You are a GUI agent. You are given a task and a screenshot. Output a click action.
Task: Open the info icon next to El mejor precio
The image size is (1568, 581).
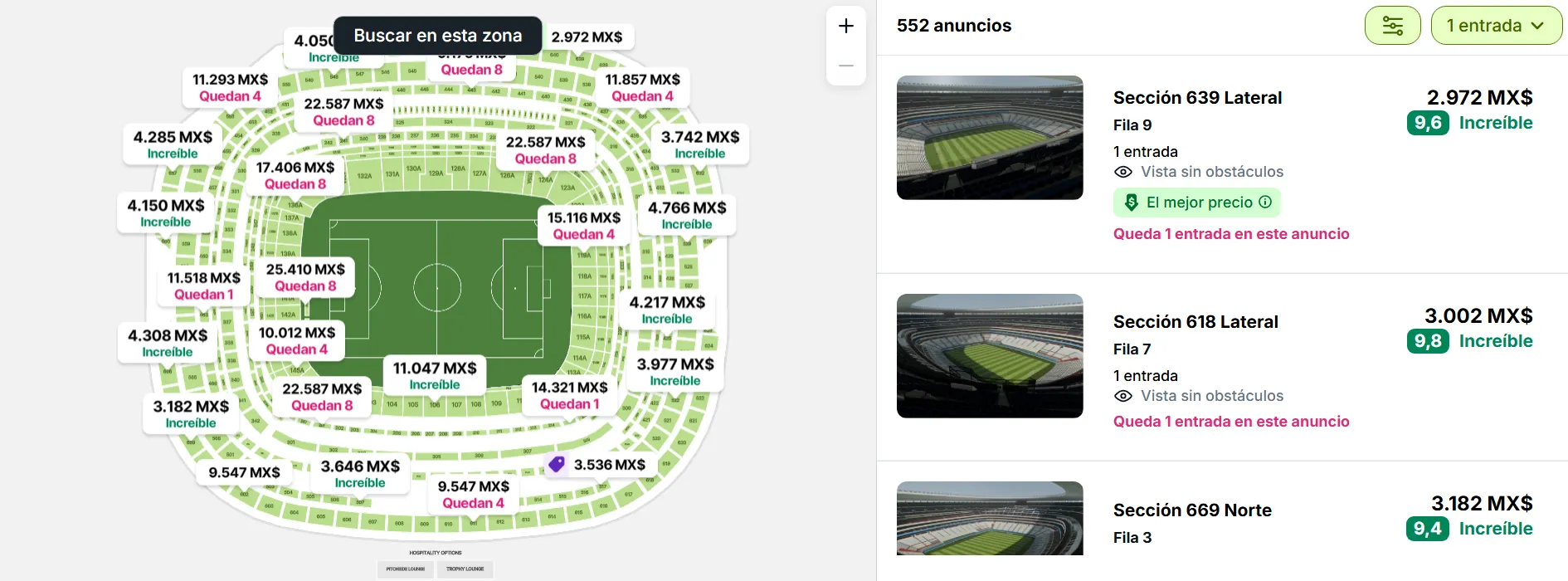click(x=1264, y=202)
